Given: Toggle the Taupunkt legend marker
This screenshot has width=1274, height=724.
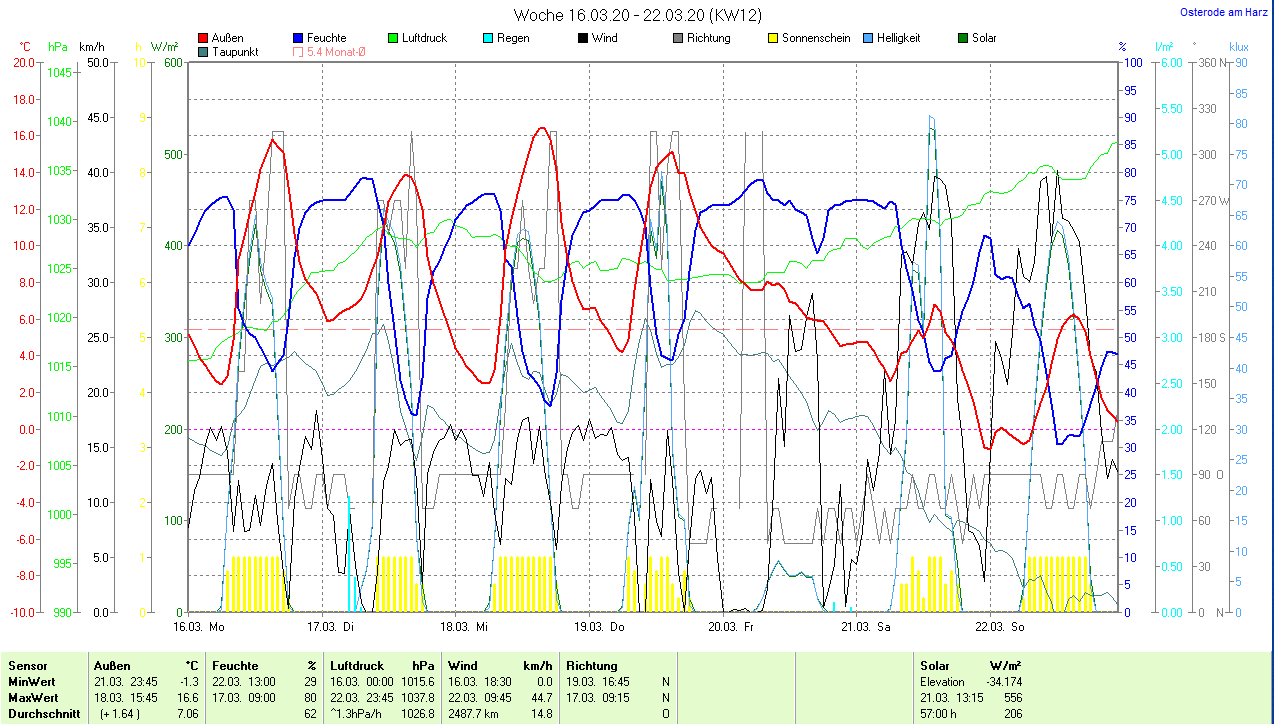Looking at the screenshot, I should tap(204, 51).
